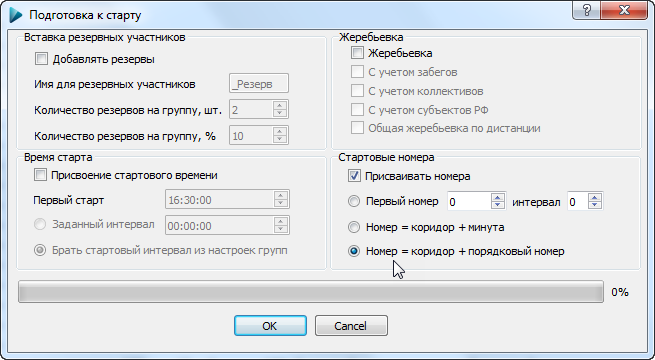Click the Заданный интервал time field
The image size is (655, 360).
click(220, 225)
